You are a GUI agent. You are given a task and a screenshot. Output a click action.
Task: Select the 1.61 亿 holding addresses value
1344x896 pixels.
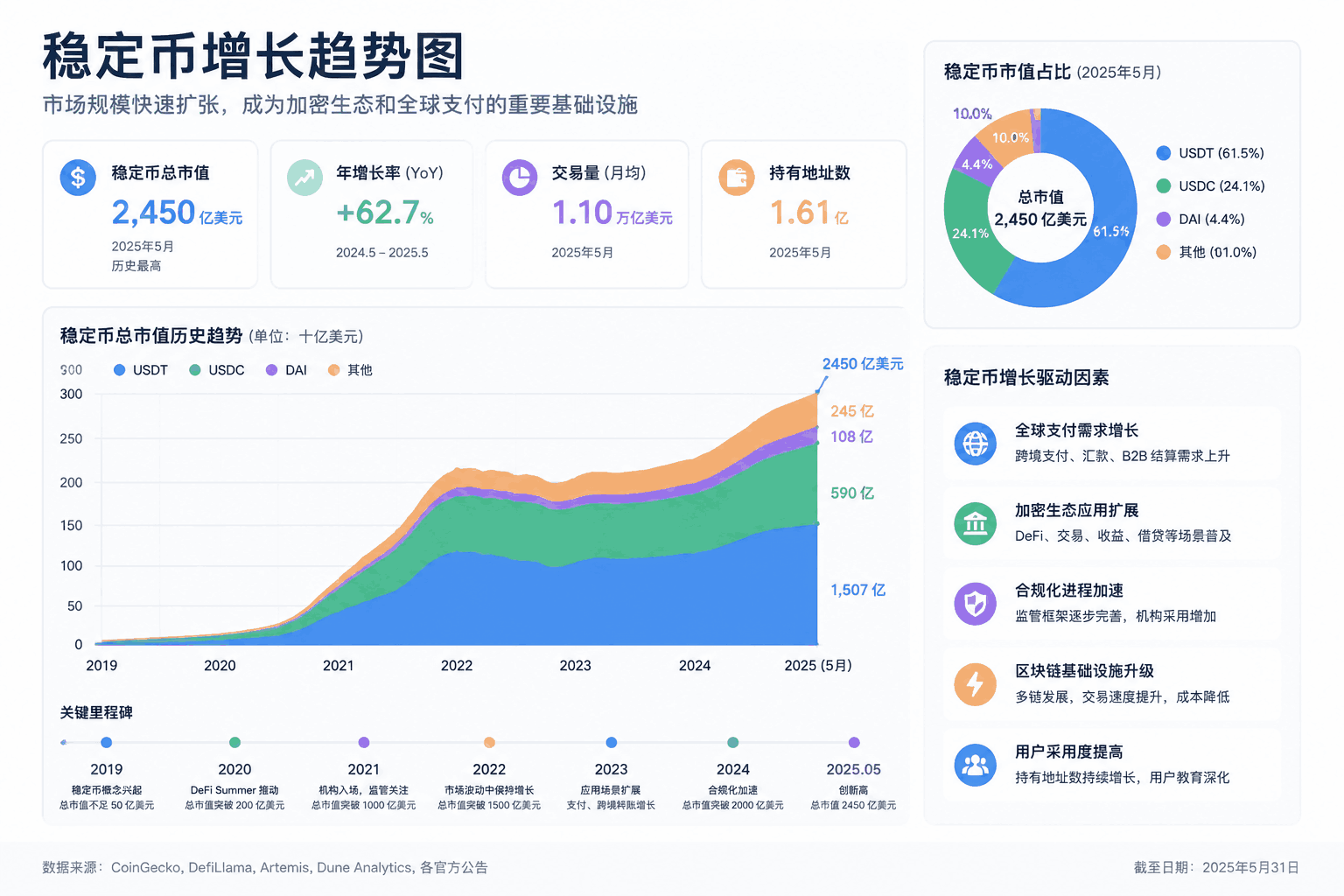pos(808,213)
